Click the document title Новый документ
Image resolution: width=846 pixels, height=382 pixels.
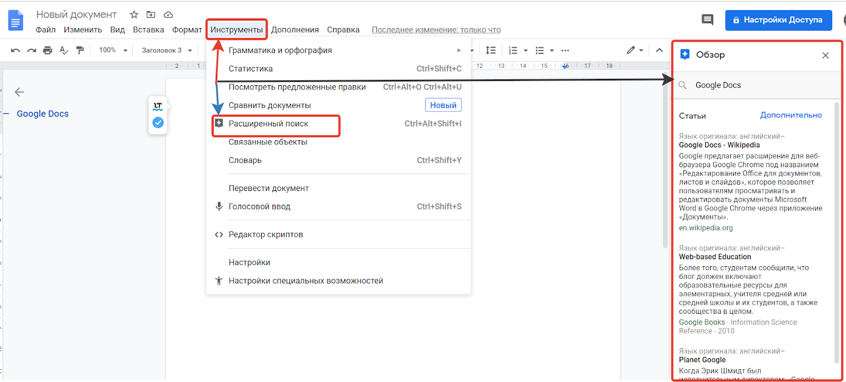tap(76, 15)
